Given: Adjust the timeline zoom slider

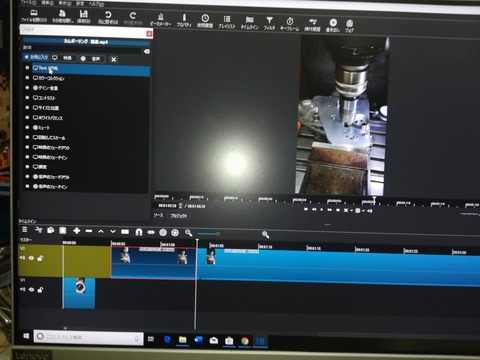Looking at the screenshot, I should coord(208,234).
